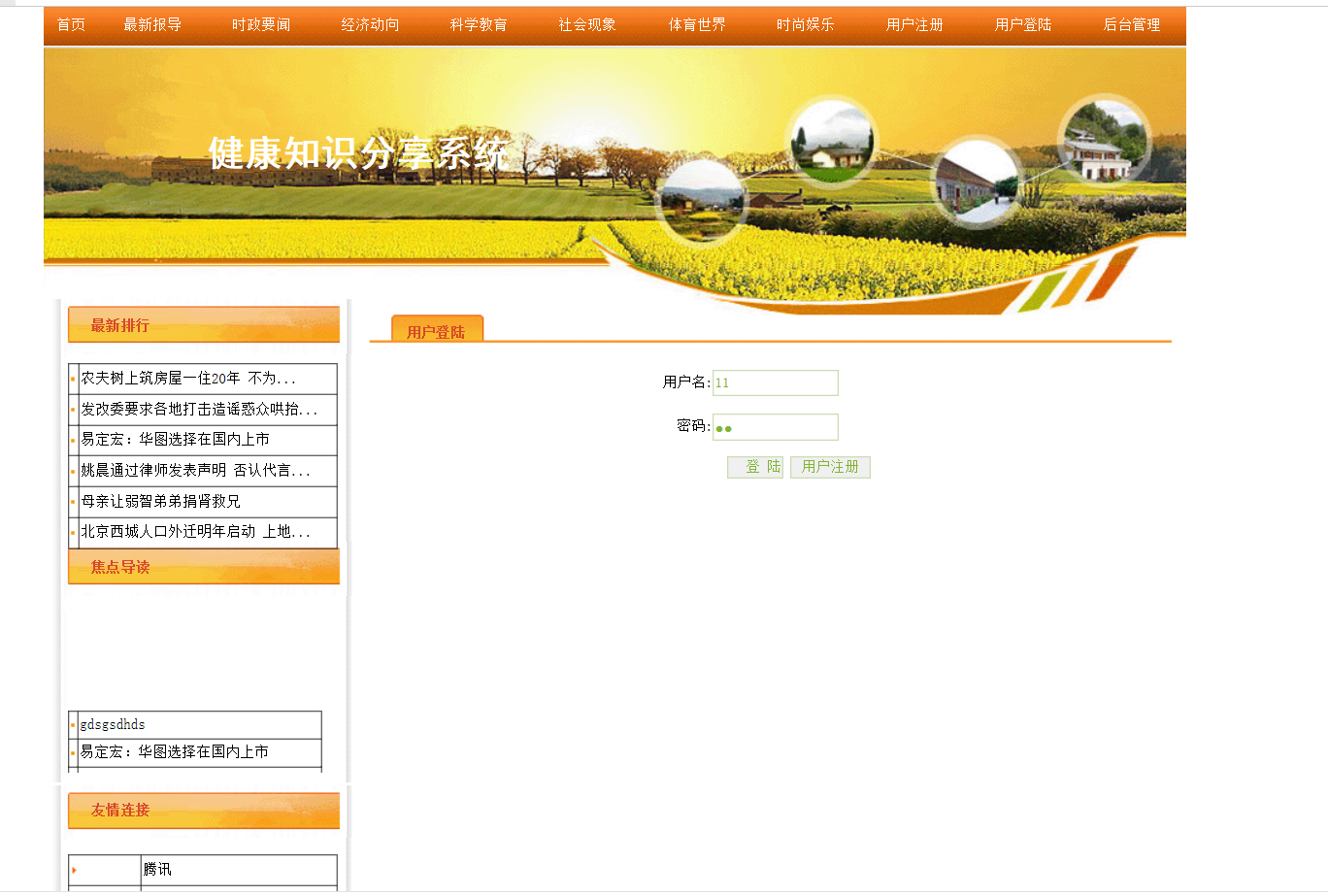Image resolution: width=1328 pixels, height=896 pixels.
Task: Click the 焦点导读 panel header
Action: pyautogui.click(x=204, y=567)
